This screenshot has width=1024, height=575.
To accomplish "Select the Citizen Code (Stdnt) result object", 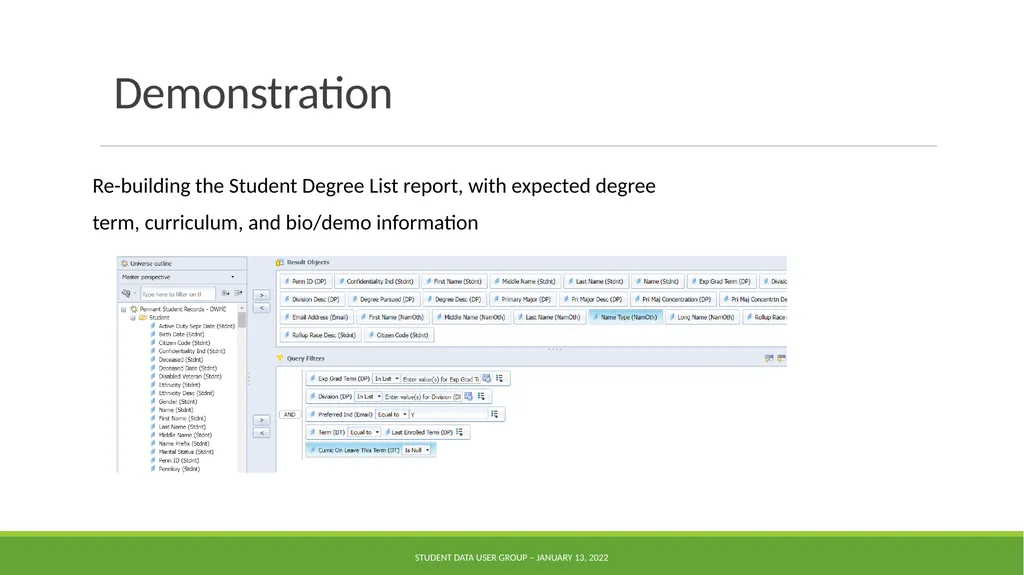I will tap(398, 335).
